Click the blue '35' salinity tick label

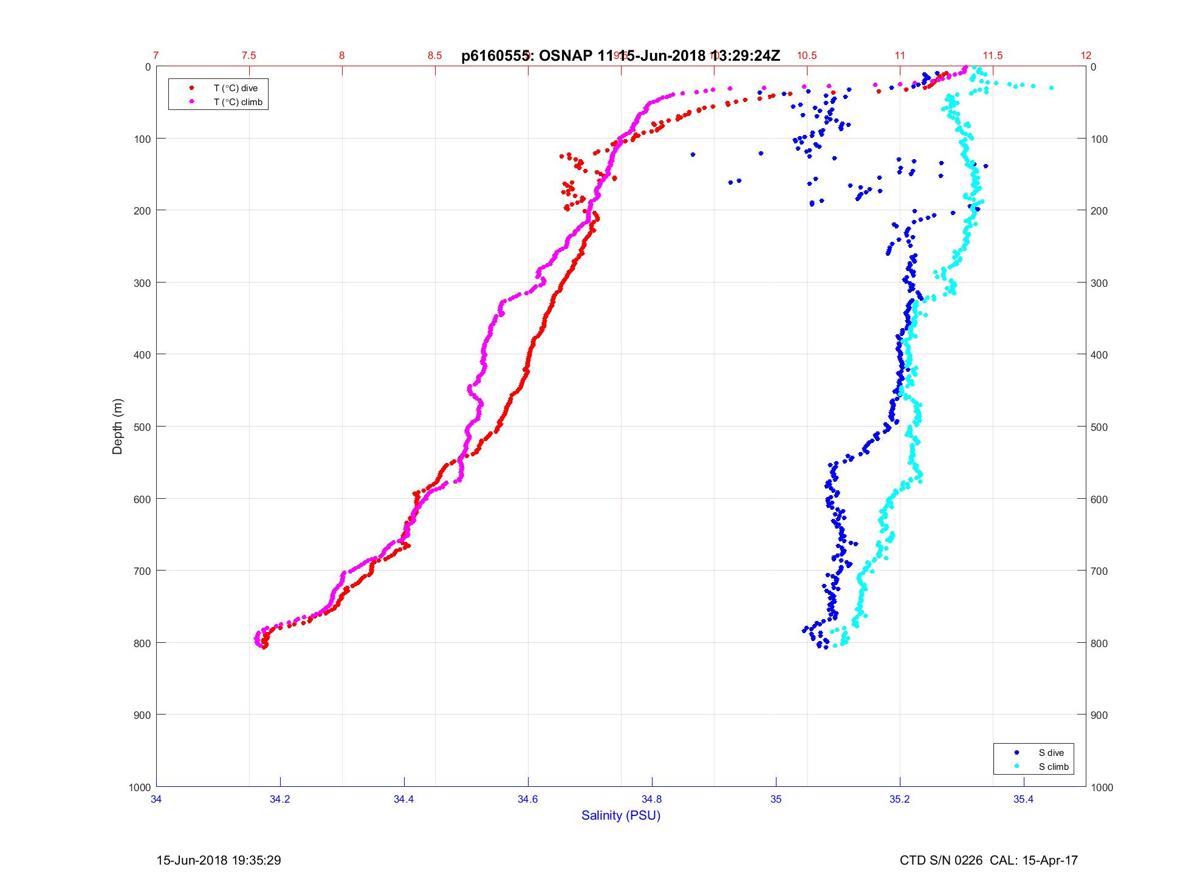776,799
